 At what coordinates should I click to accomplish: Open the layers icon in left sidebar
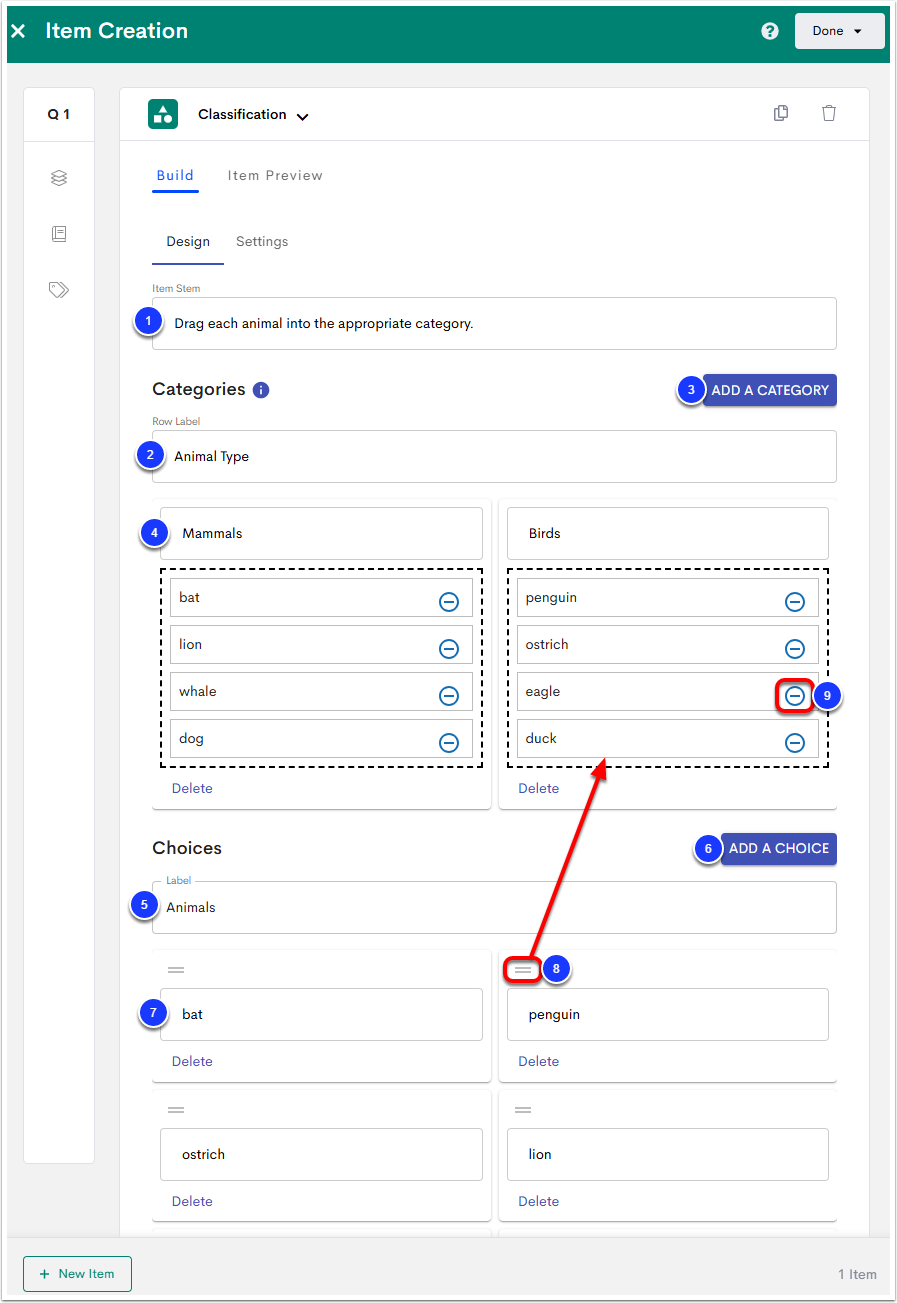59,178
